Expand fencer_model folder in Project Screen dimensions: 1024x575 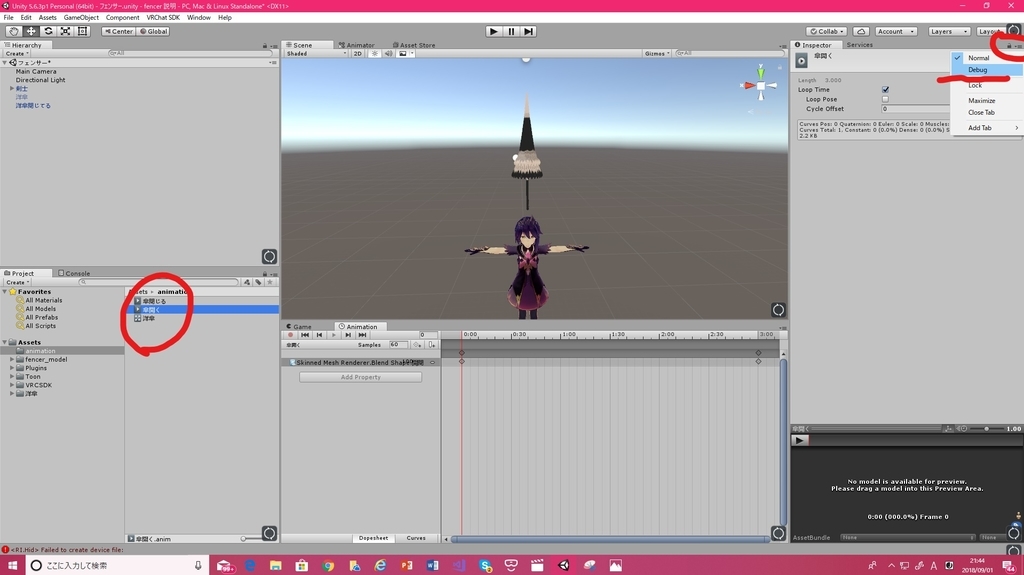[x=12, y=359]
